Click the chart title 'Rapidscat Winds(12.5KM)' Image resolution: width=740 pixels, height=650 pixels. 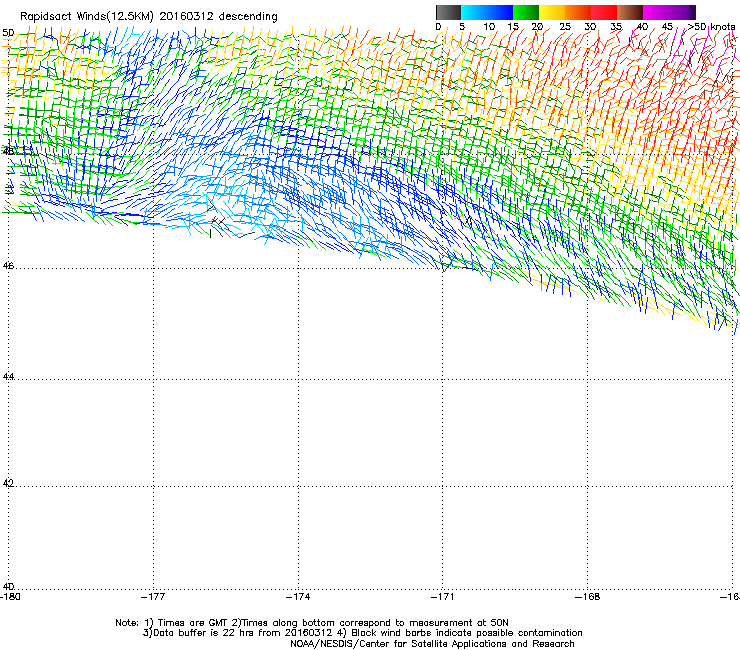click(x=86, y=17)
